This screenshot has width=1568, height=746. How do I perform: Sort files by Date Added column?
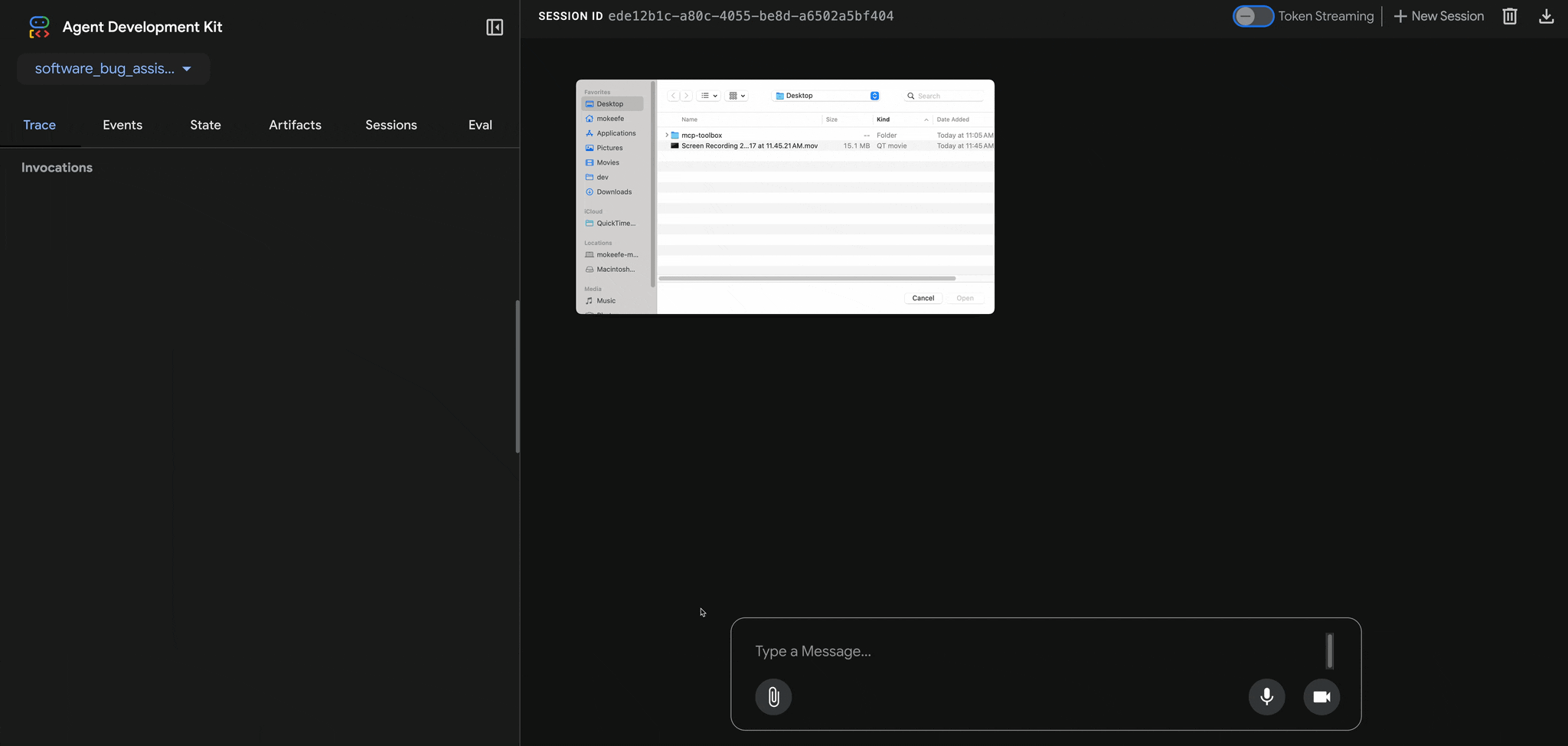[x=953, y=119]
